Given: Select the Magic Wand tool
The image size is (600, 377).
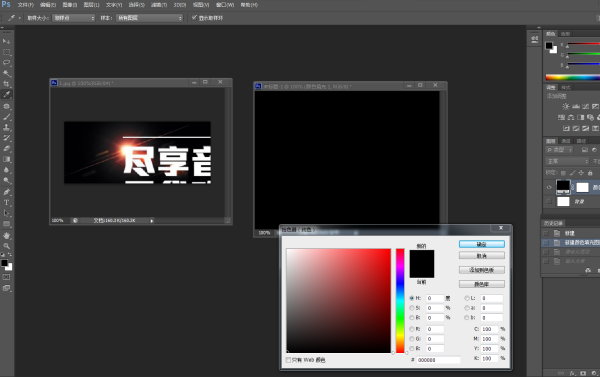Looking at the screenshot, I should (x=7, y=73).
